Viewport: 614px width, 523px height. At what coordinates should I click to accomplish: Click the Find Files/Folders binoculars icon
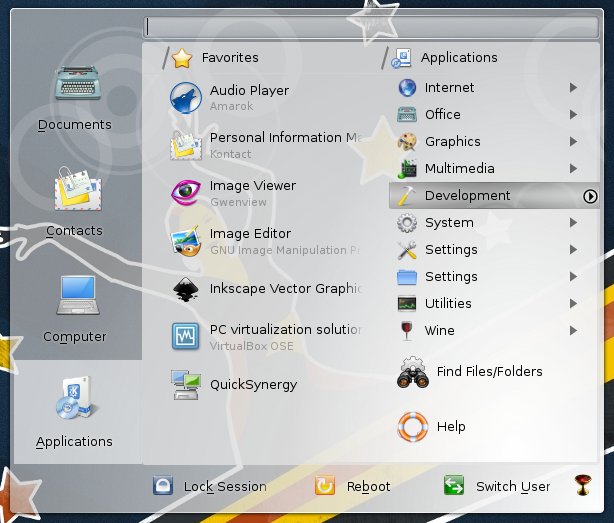[x=413, y=372]
